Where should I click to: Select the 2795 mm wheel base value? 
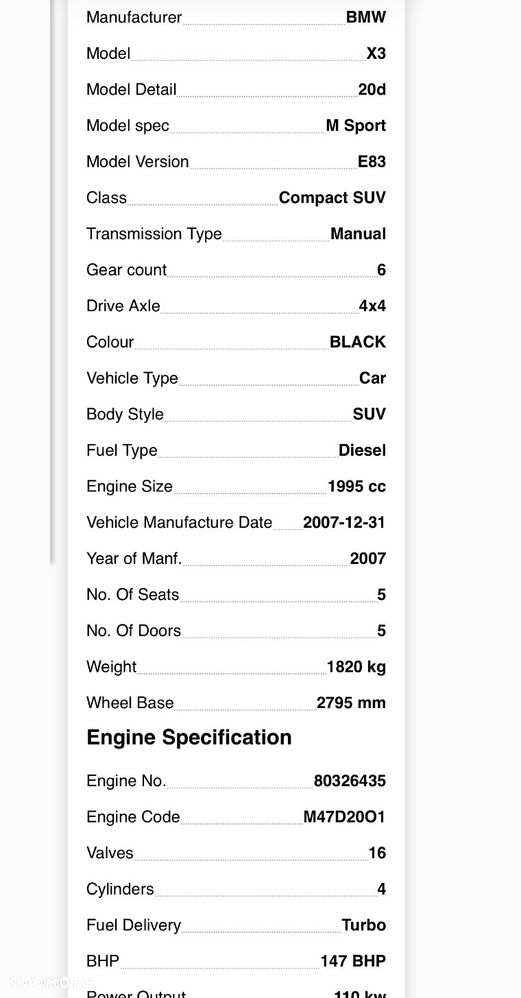pos(351,703)
